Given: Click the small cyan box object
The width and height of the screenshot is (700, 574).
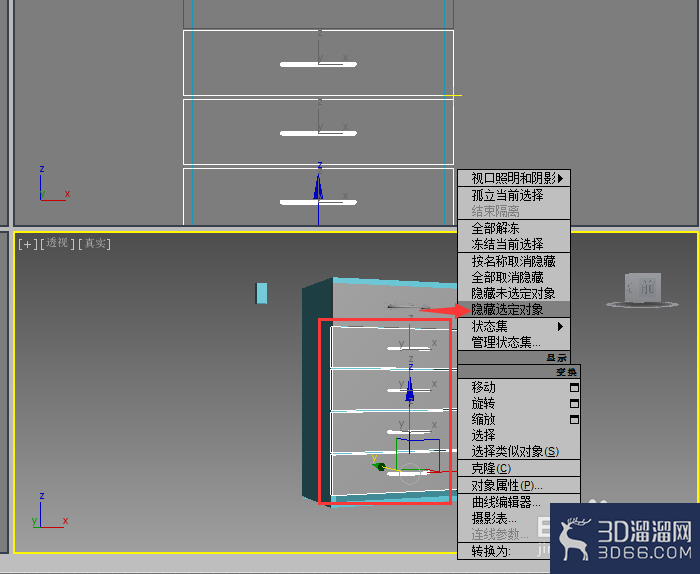Looking at the screenshot, I should [x=262, y=293].
